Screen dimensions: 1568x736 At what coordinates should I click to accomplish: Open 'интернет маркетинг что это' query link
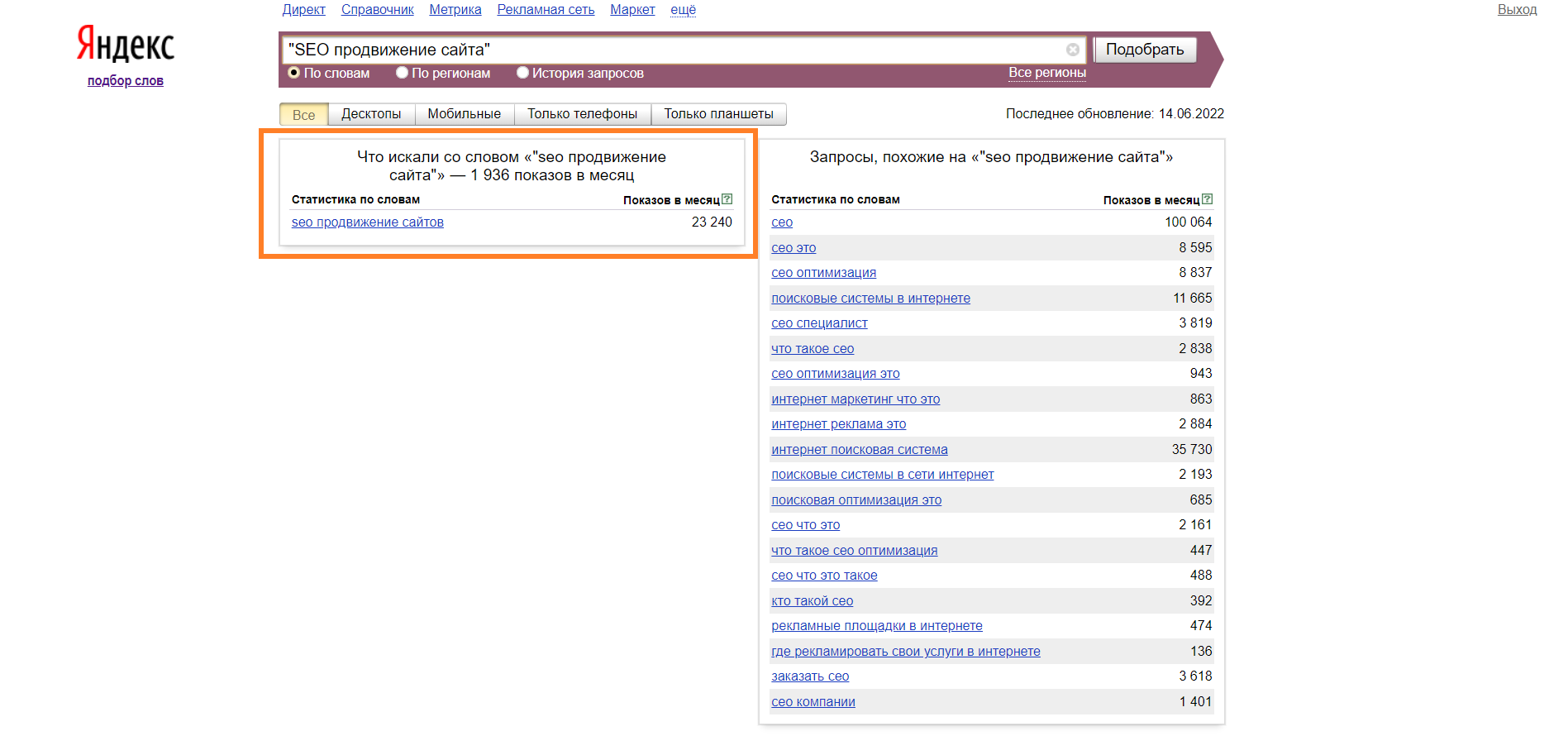point(856,399)
